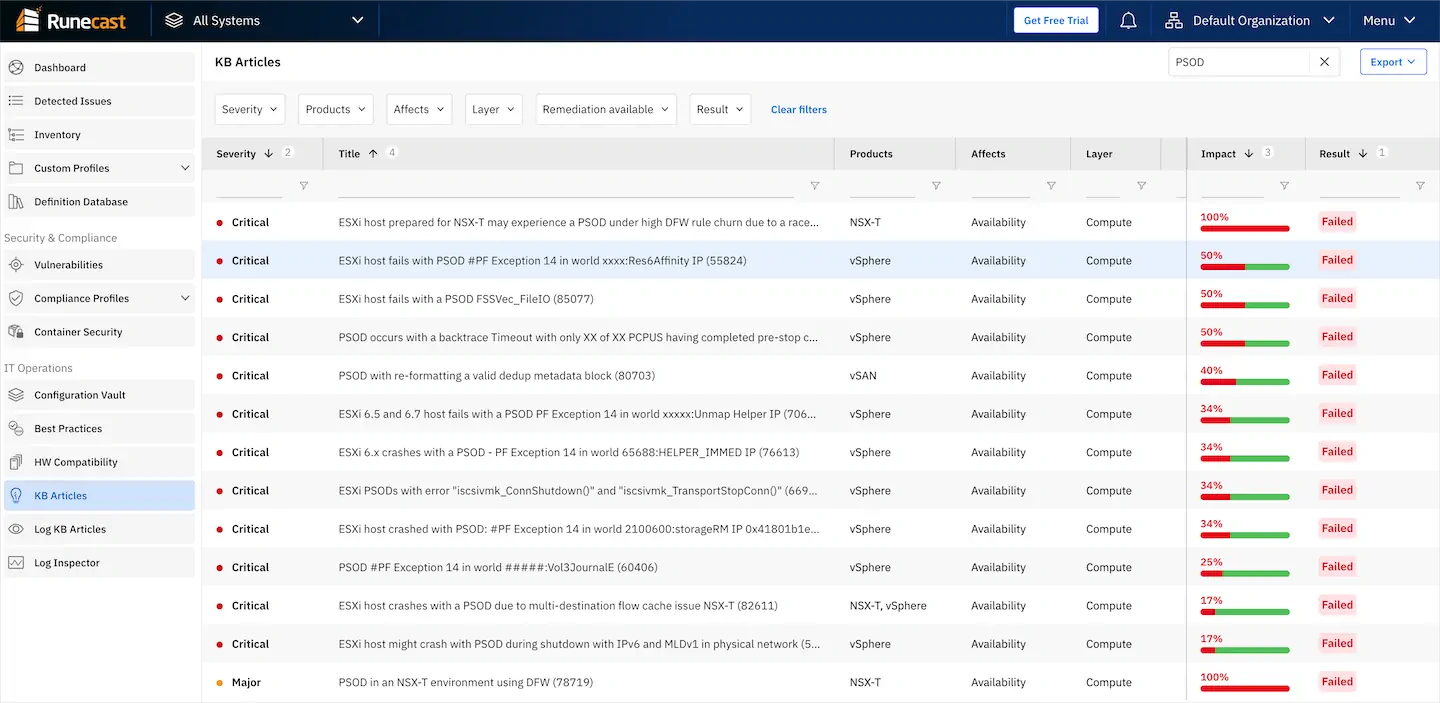Viewport: 1440px width, 703px height.
Task: Click the Definition Database icon
Action: pyautogui.click(x=16, y=202)
